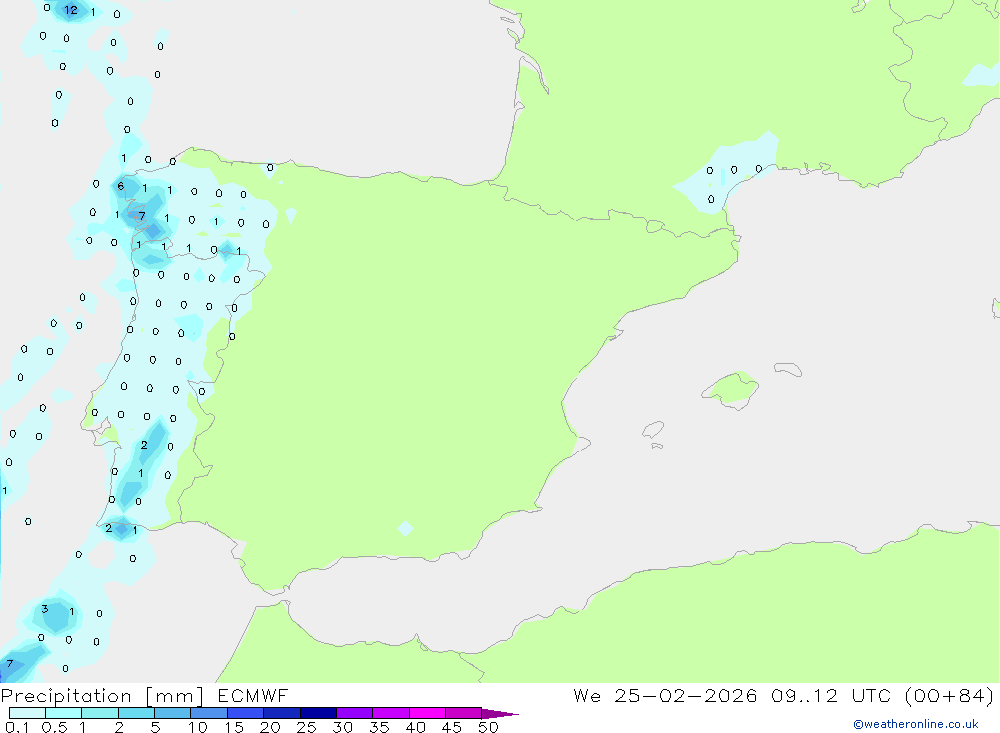The width and height of the screenshot is (1000, 733).
Task: Click the '09..12 UTC' time label
Action: click(830, 695)
